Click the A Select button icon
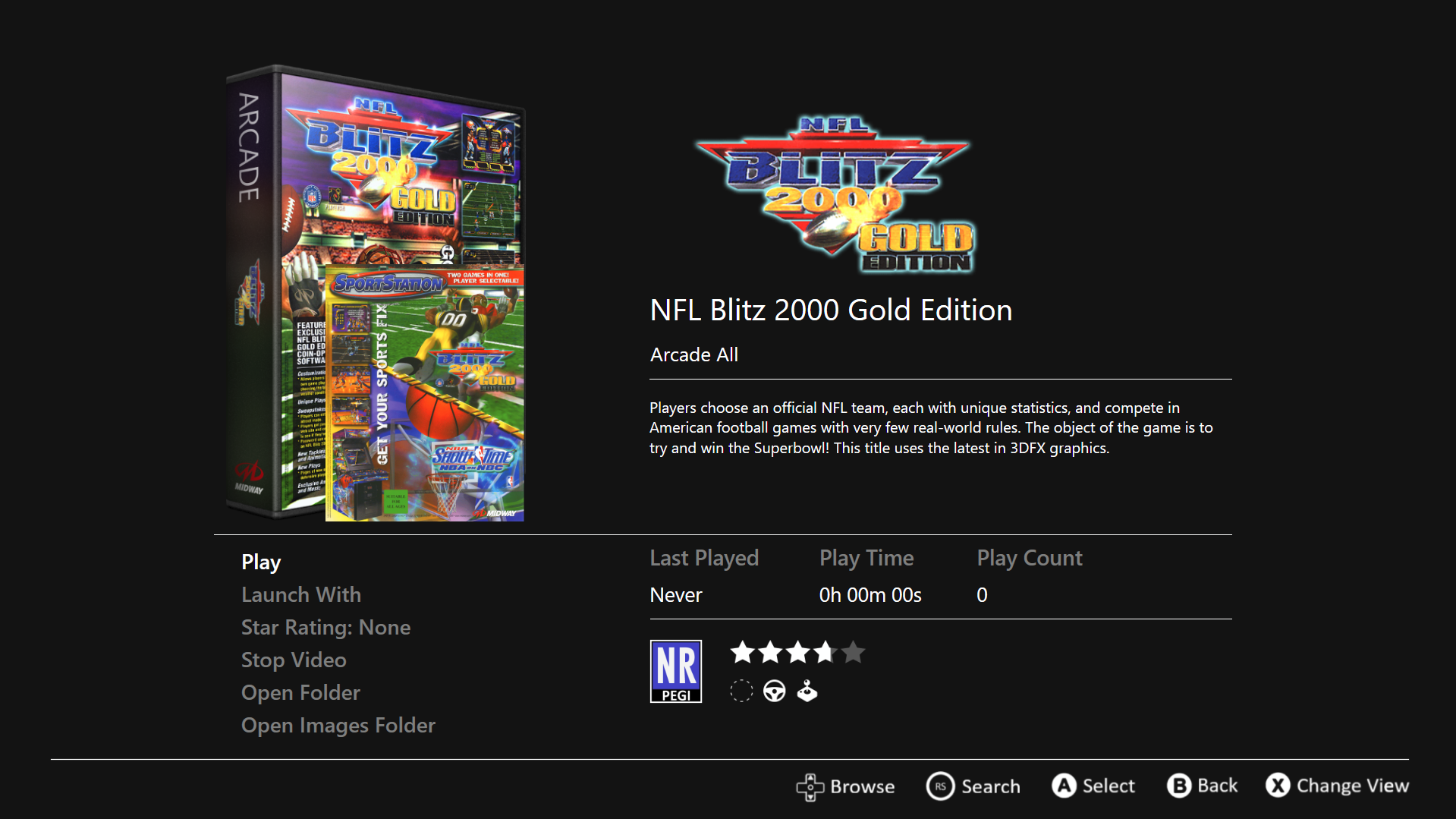The height and width of the screenshot is (819, 1456). (x=1064, y=786)
